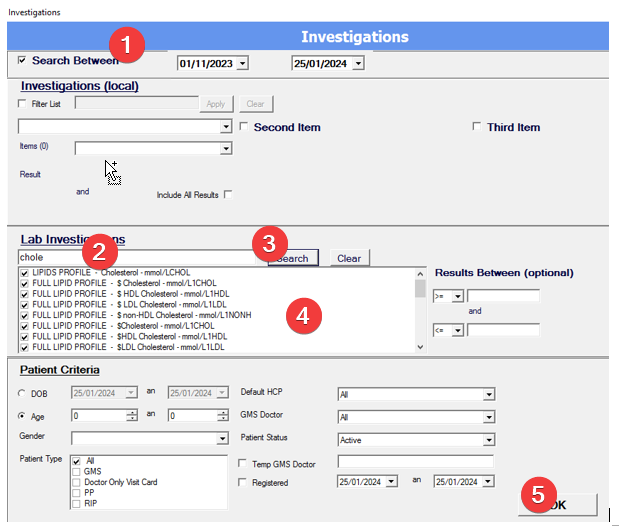Open the end date 25/01/2024 dropdown
Viewport: 619px width, 526px height.
tap(358, 64)
